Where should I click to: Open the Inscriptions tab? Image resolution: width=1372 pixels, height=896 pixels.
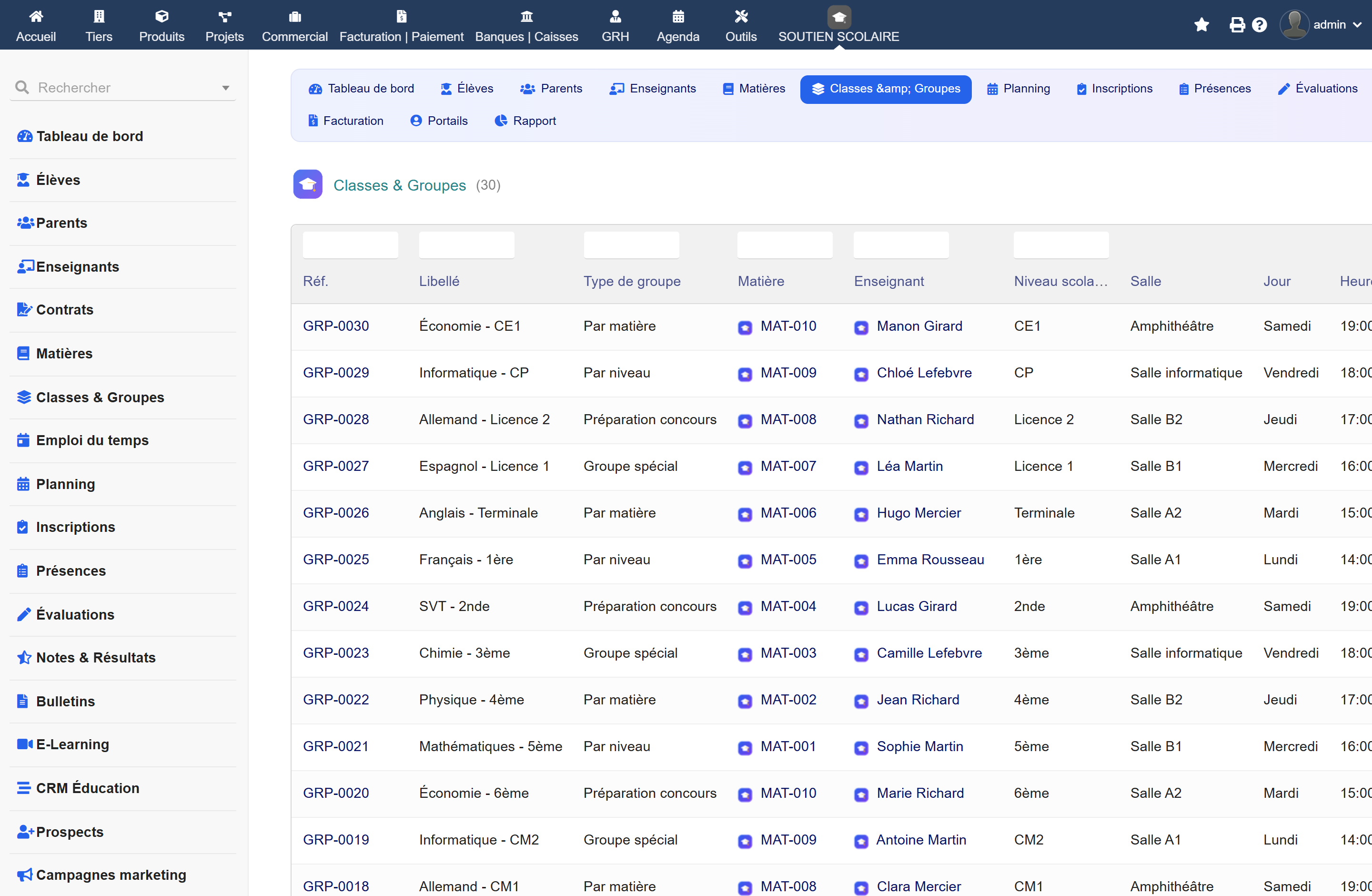click(1114, 89)
